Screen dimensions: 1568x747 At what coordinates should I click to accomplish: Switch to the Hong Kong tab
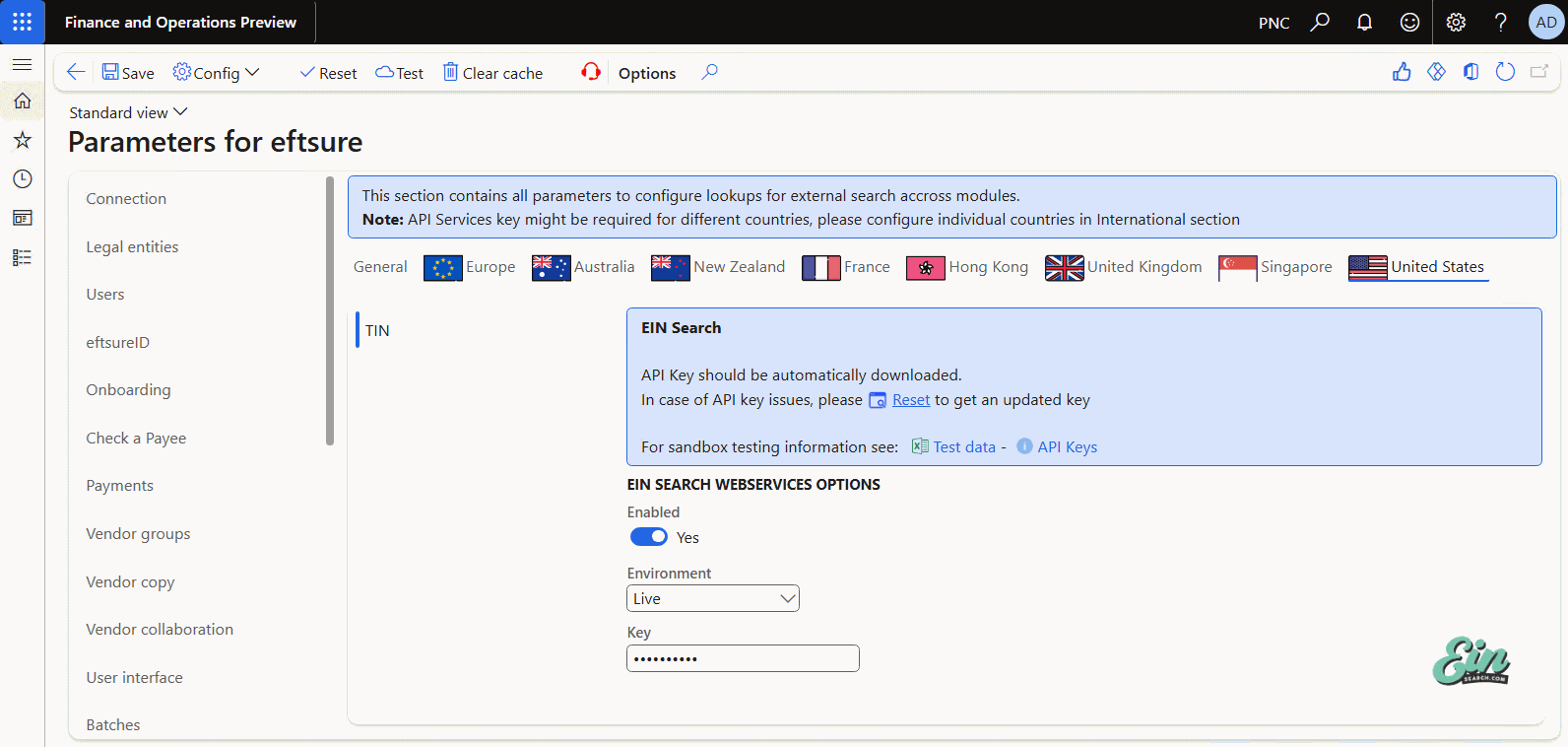[x=967, y=267]
